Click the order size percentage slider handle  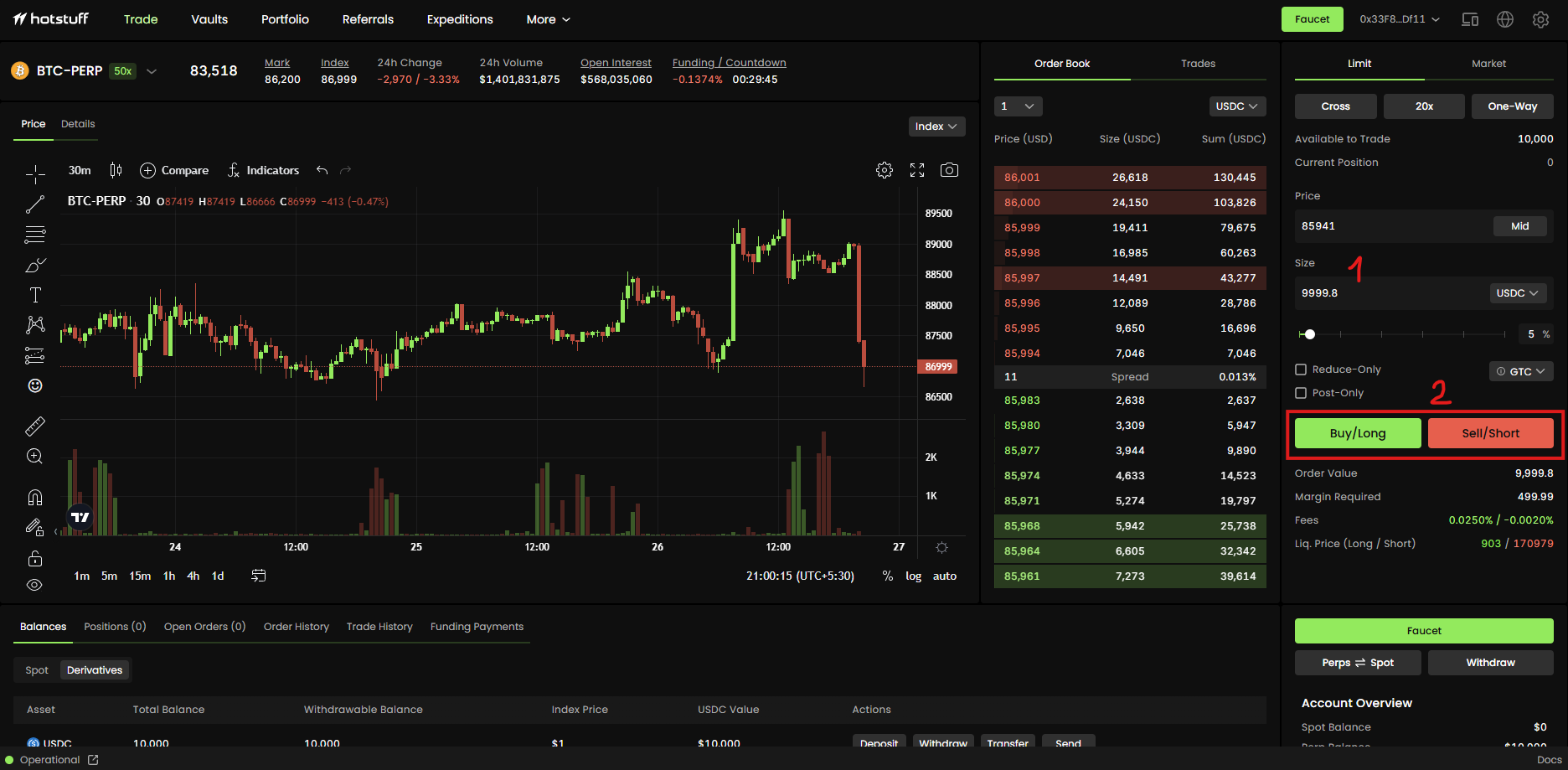pos(1310,334)
